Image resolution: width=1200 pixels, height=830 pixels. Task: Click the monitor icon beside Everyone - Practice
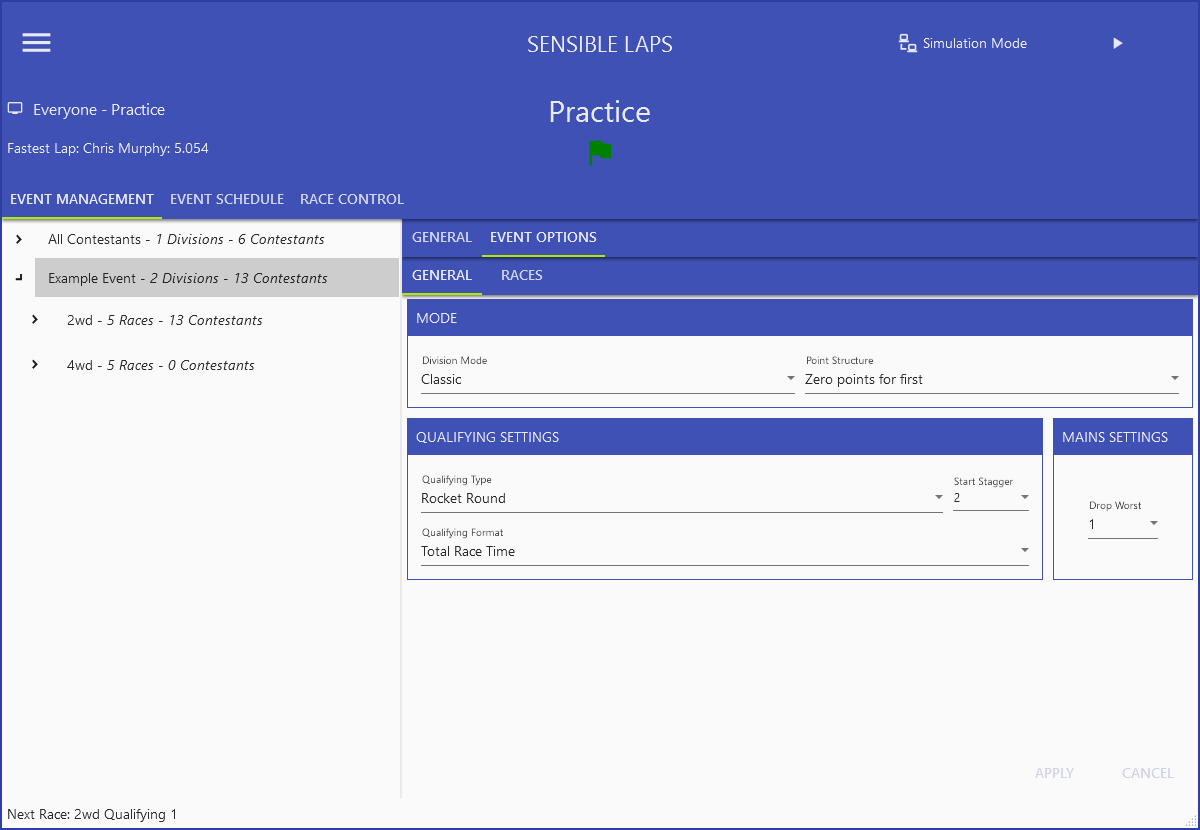[x=15, y=109]
